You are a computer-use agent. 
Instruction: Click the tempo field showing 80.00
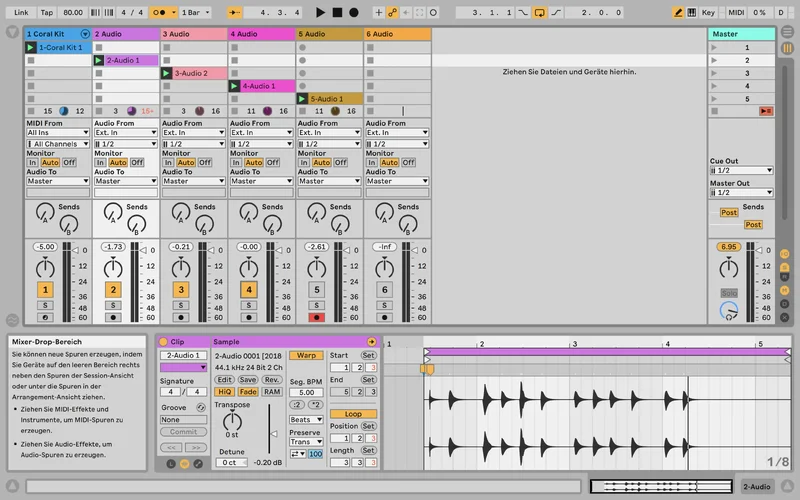[73, 13]
